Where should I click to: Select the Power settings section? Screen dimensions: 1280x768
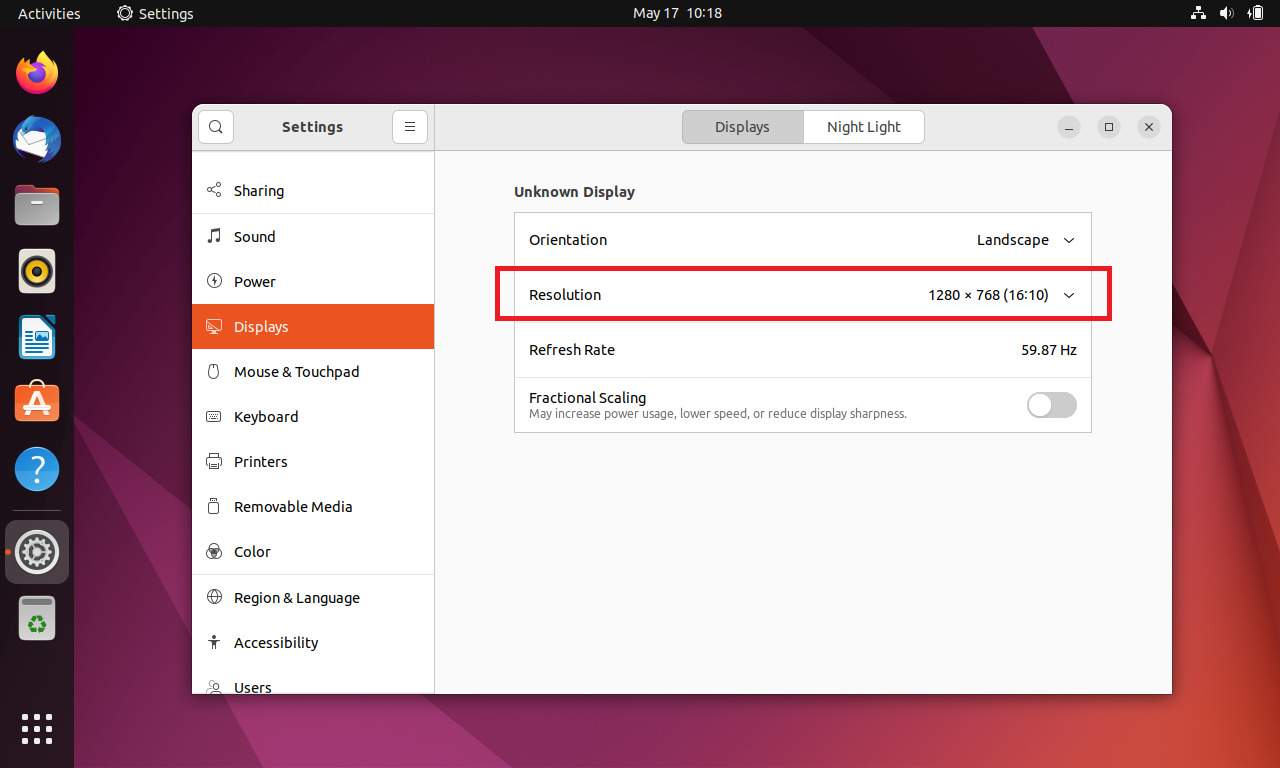point(255,281)
